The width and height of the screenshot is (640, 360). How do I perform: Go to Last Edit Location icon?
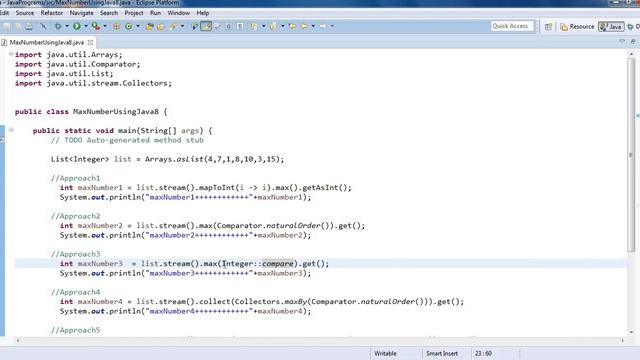[x=292, y=26]
